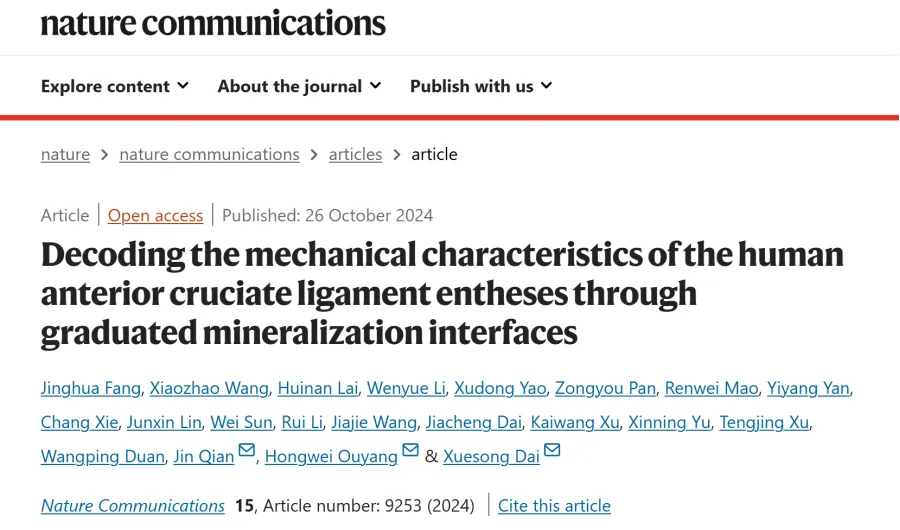The image size is (900, 530).
Task: View author Yiyang Yan's details
Action: (x=810, y=388)
